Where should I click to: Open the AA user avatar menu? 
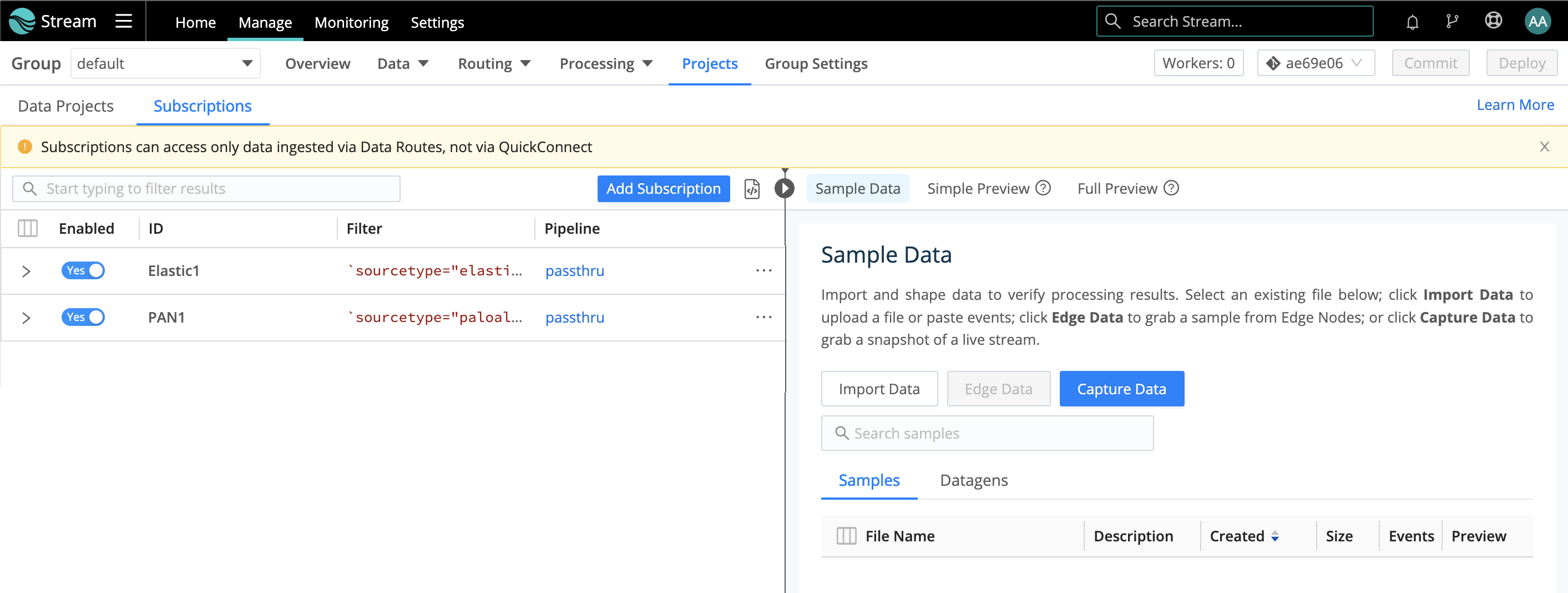click(1537, 22)
